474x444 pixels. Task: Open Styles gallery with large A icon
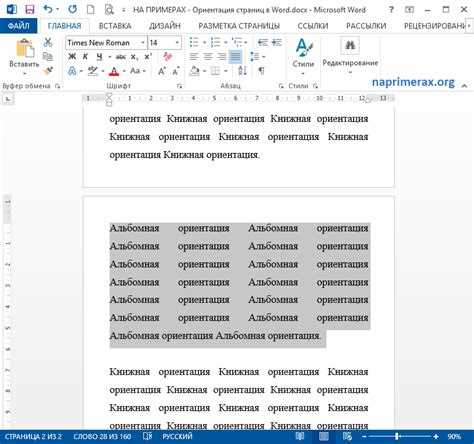coord(303,48)
